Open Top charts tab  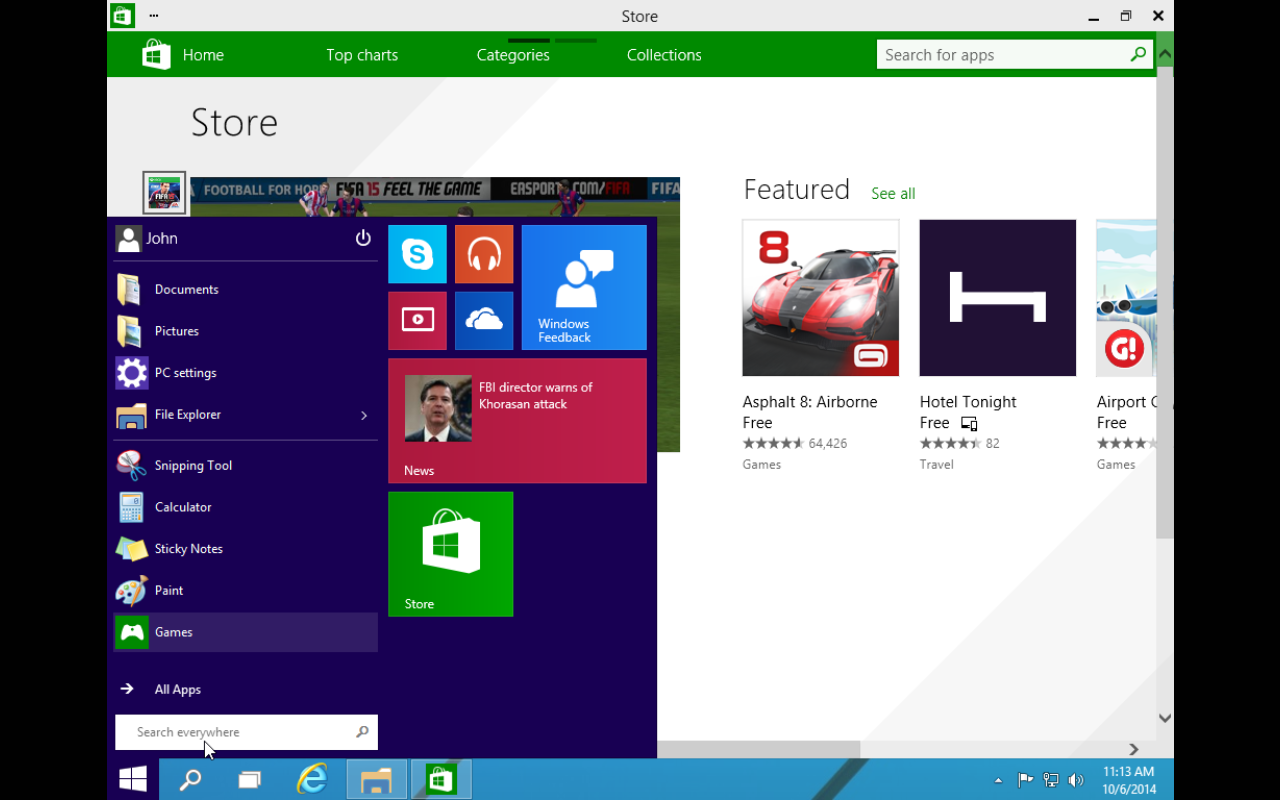pos(362,55)
